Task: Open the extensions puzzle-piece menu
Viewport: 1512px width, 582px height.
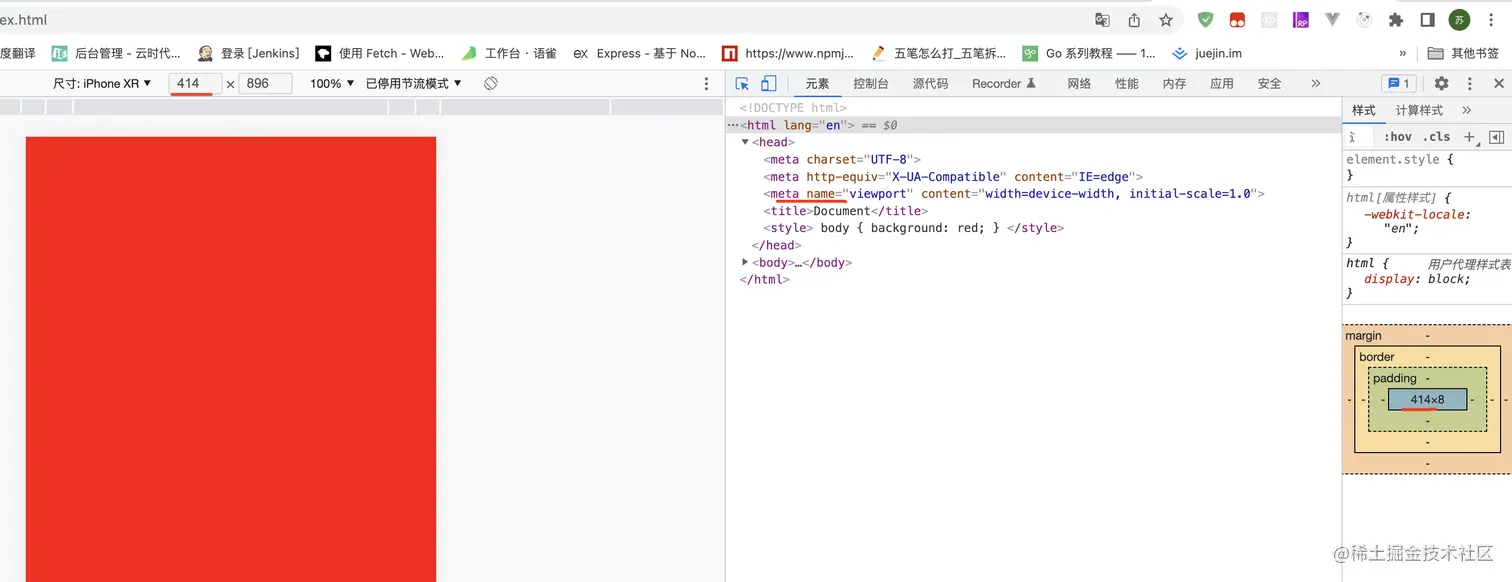Action: (x=1396, y=20)
